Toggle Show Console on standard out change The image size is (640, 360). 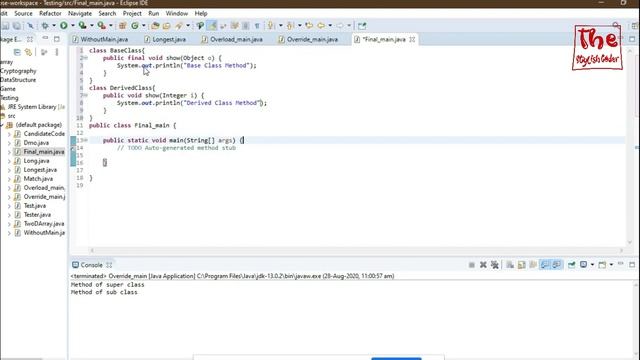545,265
